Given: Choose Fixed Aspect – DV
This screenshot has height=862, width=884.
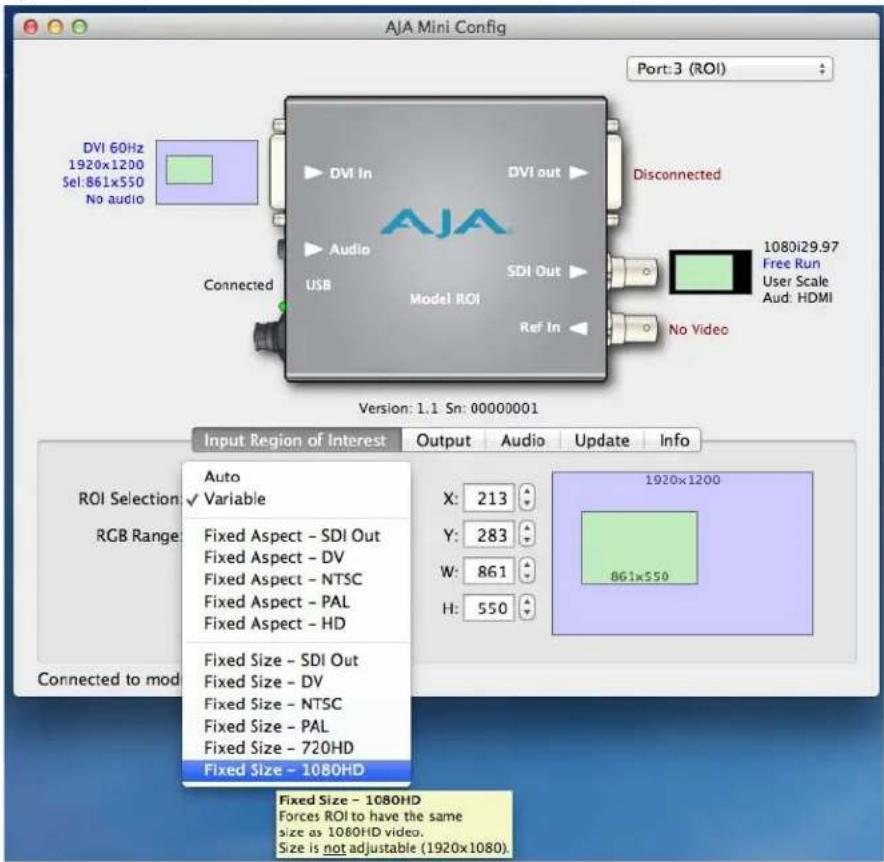Looking at the screenshot, I should click(x=297, y=558).
